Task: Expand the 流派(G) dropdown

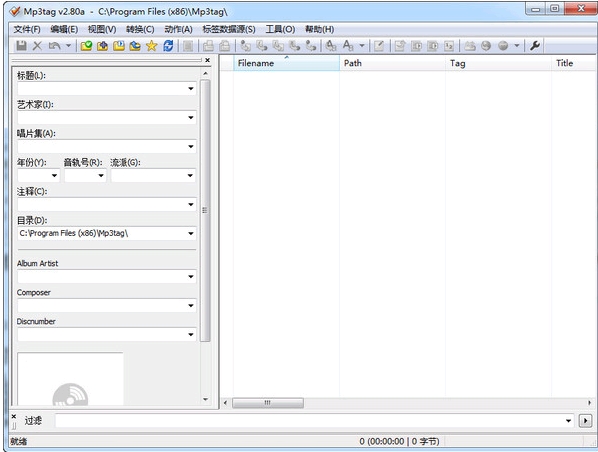Action: [x=190, y=175]
